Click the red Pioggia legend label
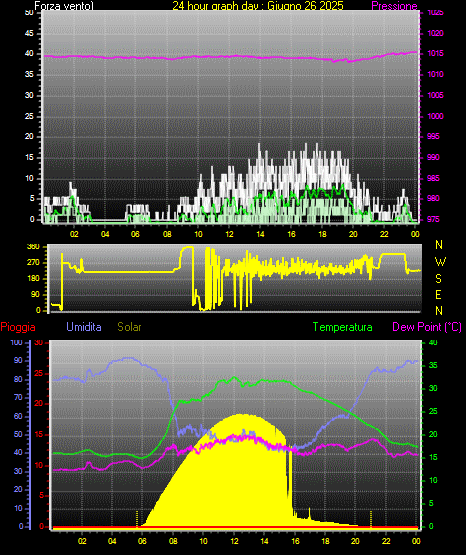Image resolution: width=466 pixels, height=555 pixels. pyautogui.click(x=18, y=327)
